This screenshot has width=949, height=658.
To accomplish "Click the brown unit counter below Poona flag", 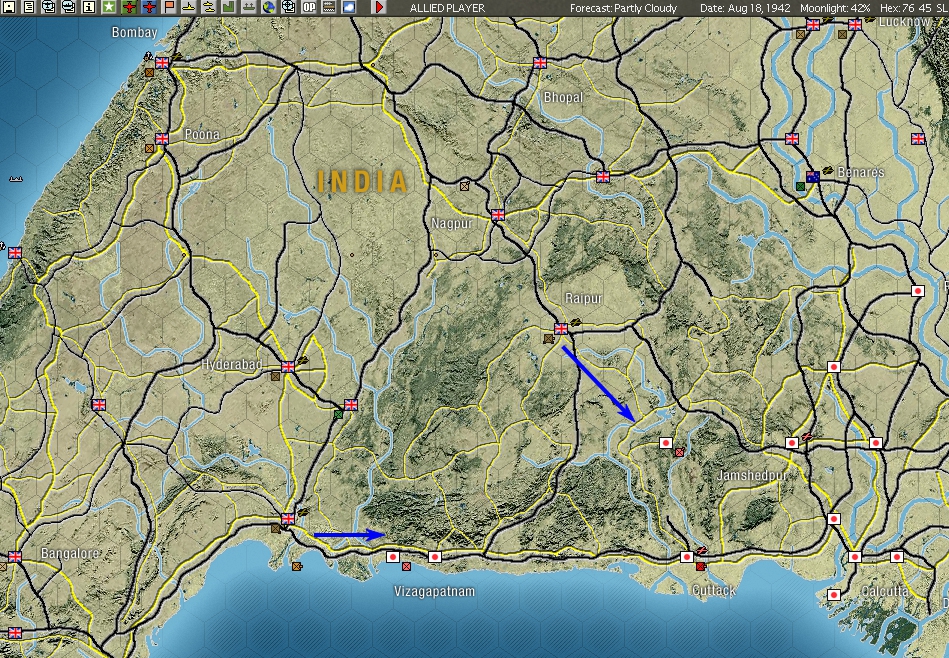I will pyautogui.click(x=149, y=148).
